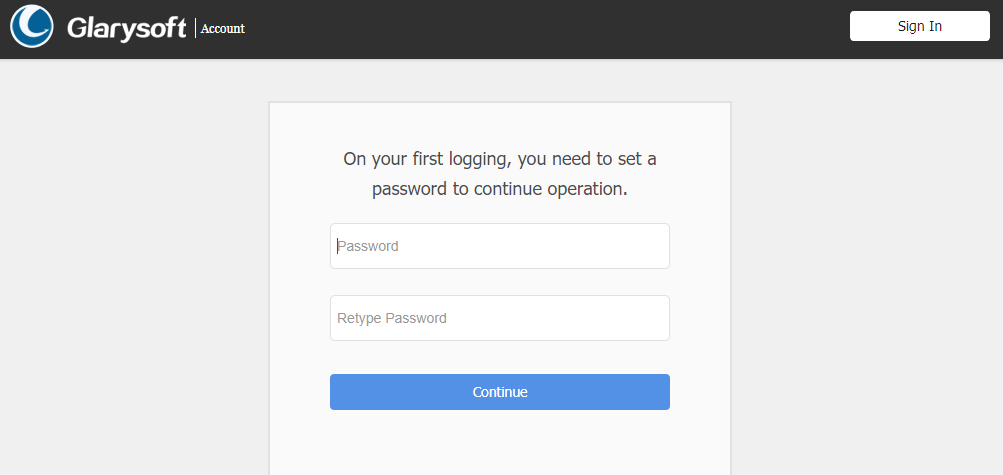Go to sign-in via top-right white button
The image size is (1003, 475).
pos(919,26)
